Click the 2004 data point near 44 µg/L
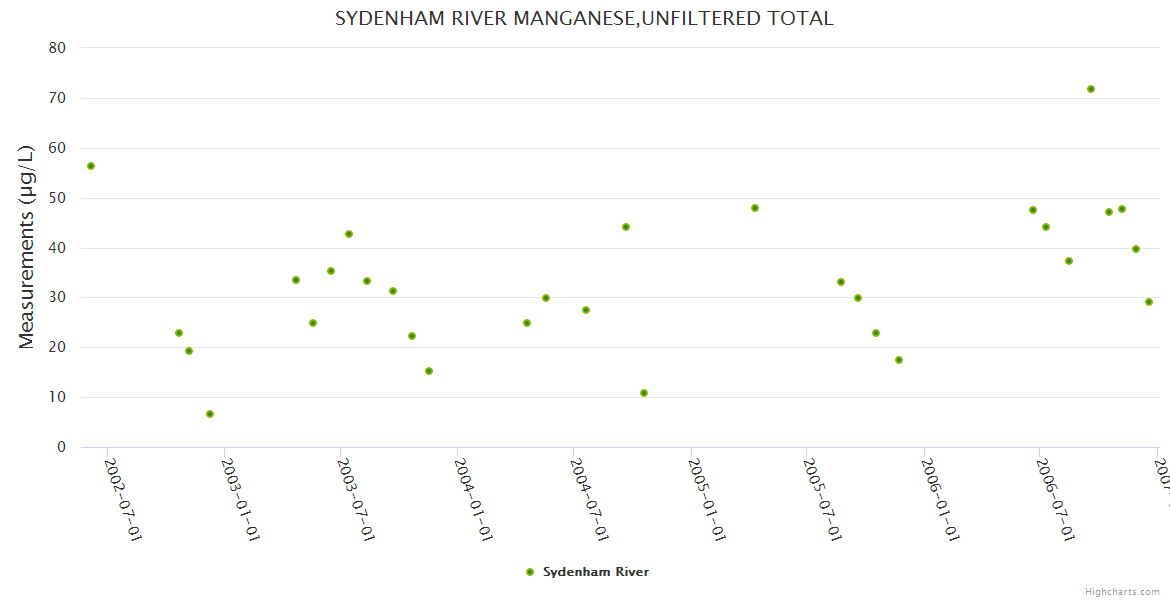This screenshot has width=1170, height=600. tap(626, 227)
